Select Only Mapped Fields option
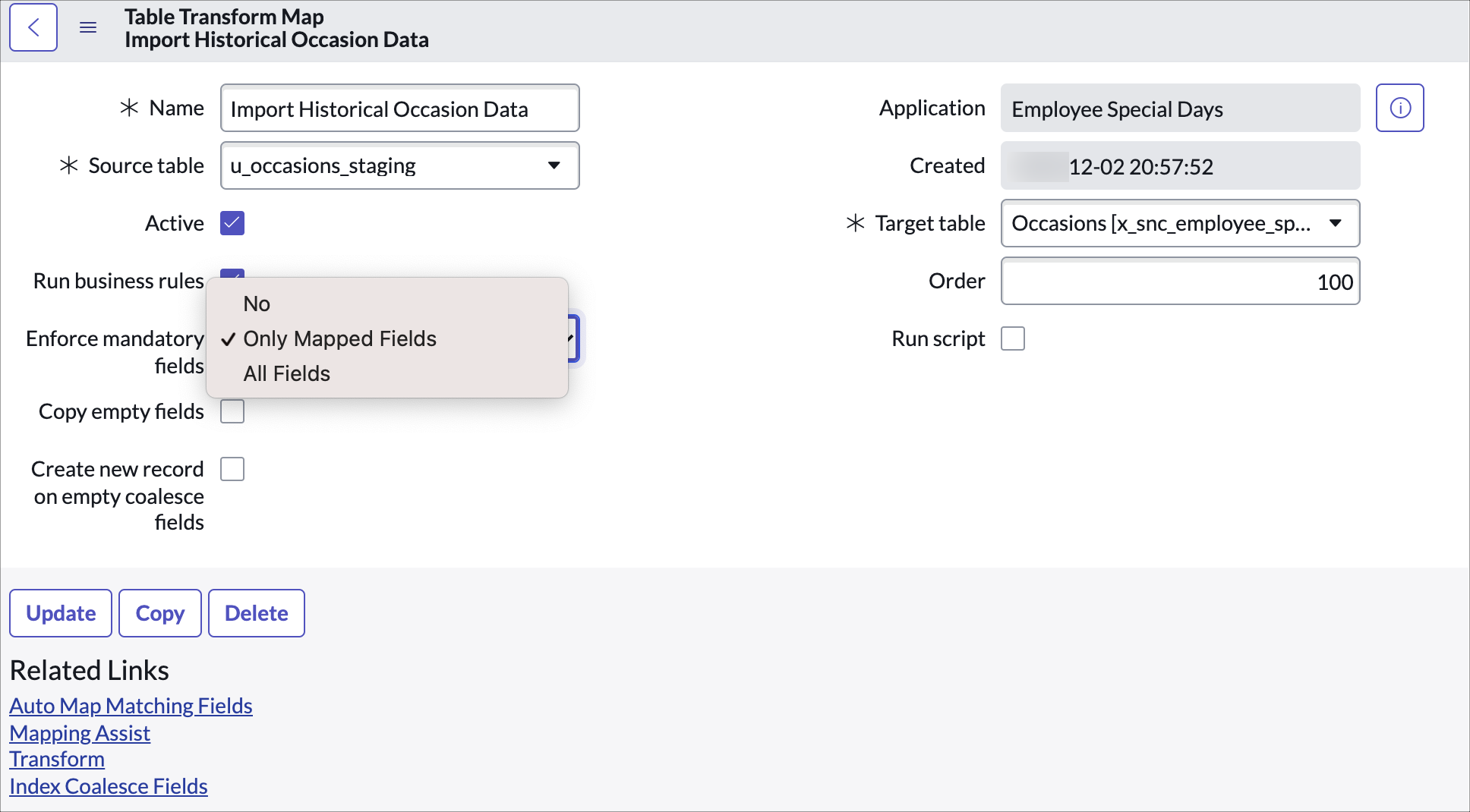This screenshot has height=812, width=1470. coord(339,338)
